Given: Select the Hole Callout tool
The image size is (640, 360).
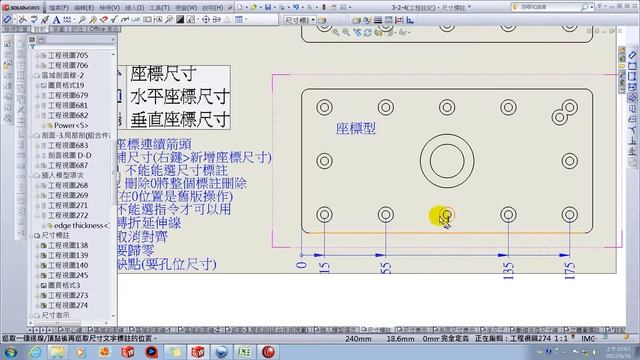Looking at the screenshot, I should [136, 19].
